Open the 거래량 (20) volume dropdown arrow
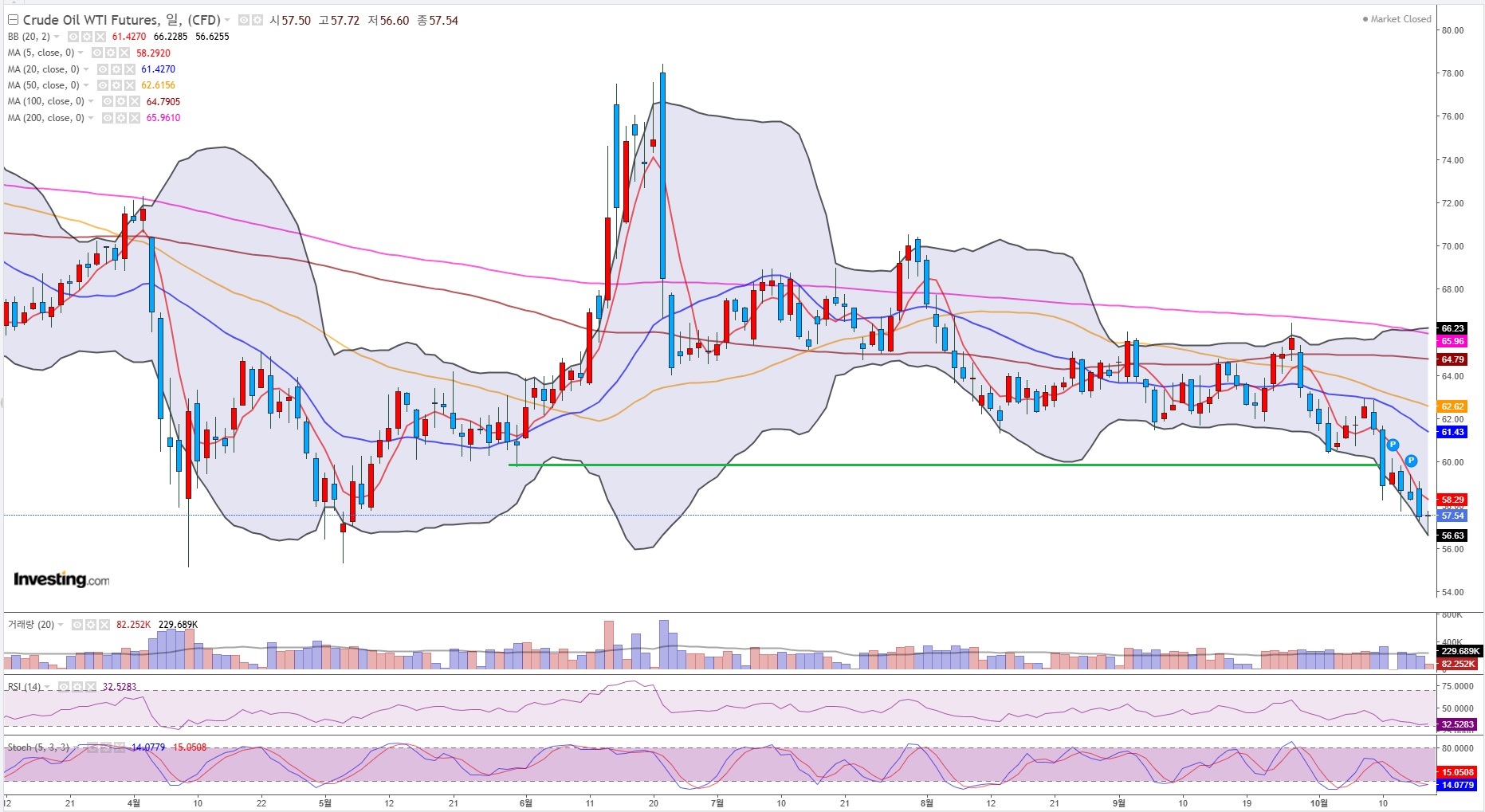Image resolution: width=1485 pixels, height=812 pixels. [x=61, y=625]
